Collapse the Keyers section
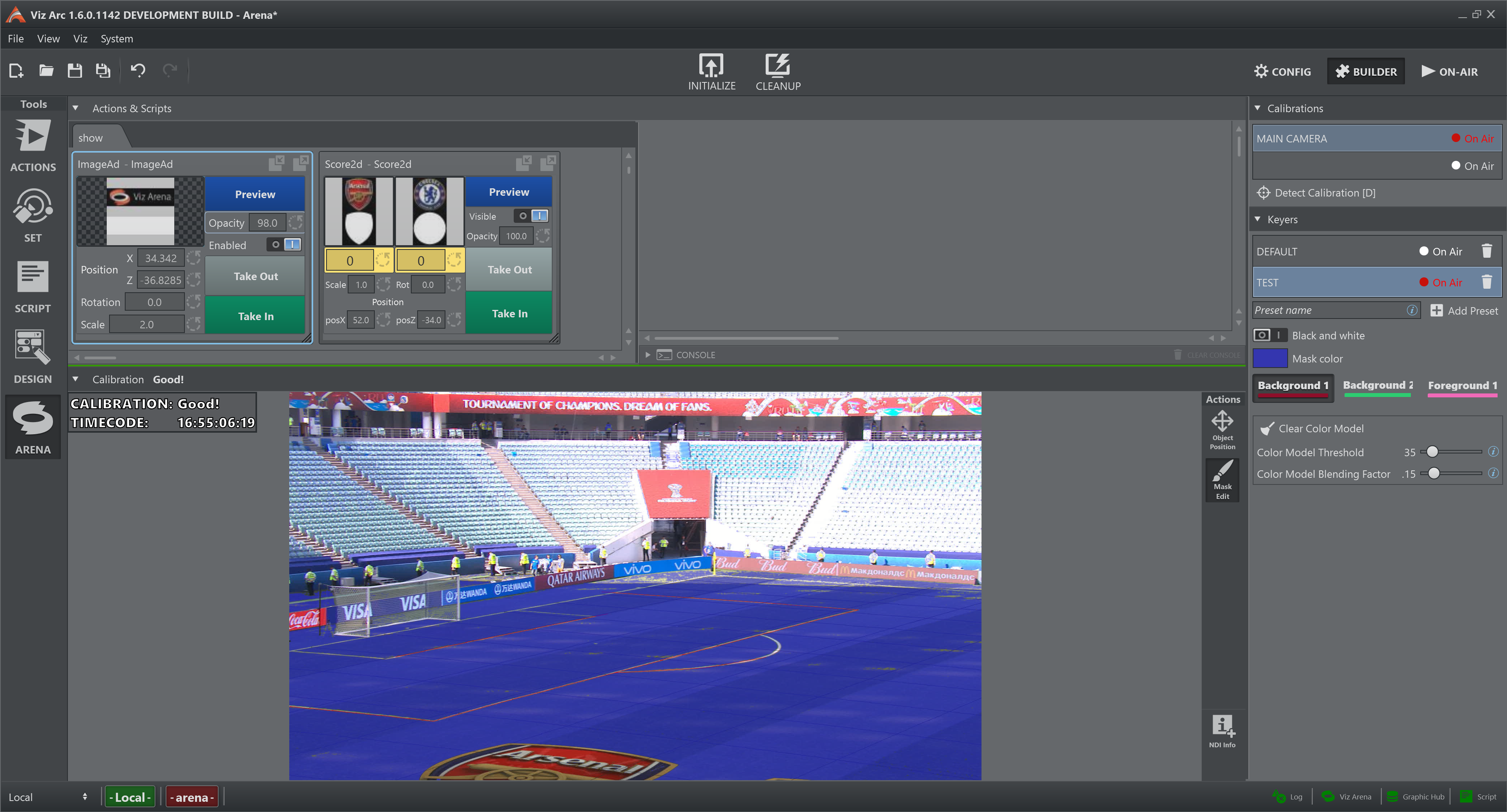 pos(1258,219)
